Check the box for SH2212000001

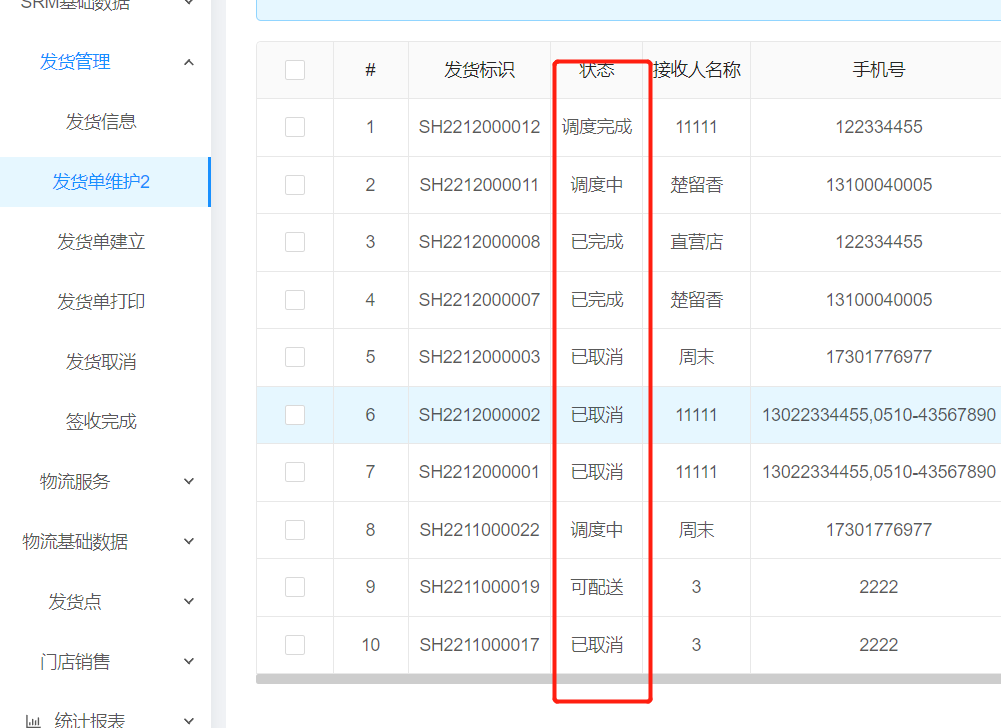(295, 472)
